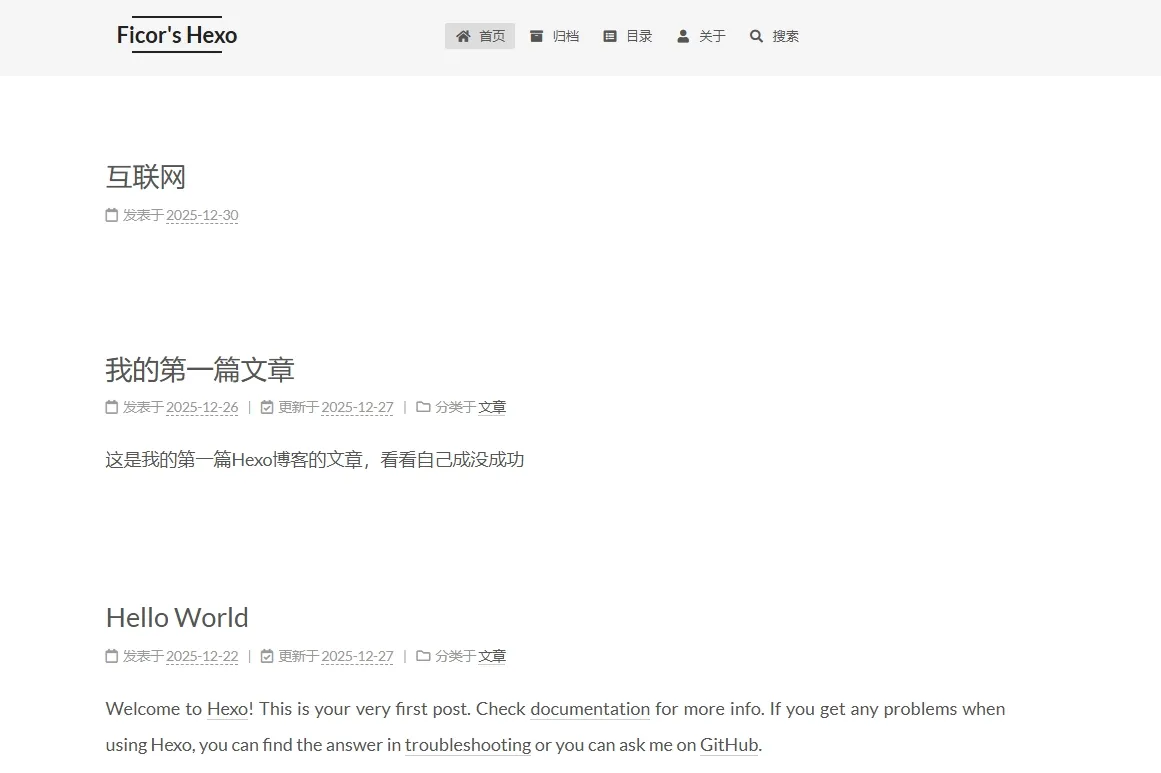Click the categories list icon

pyautogui.click(x=610, y=36)
